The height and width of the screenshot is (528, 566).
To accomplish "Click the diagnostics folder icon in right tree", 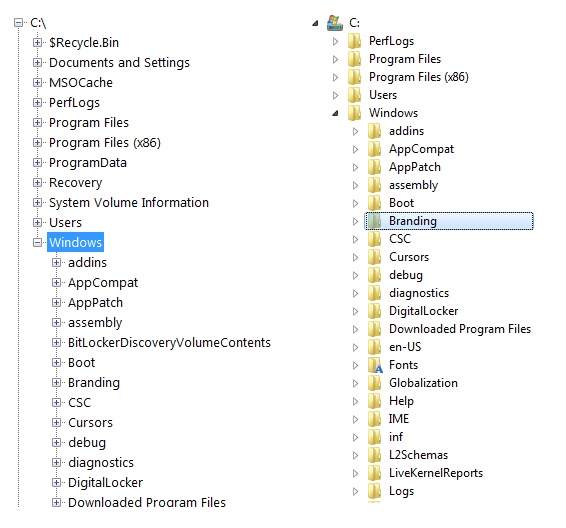I will (x=375, y=293).
